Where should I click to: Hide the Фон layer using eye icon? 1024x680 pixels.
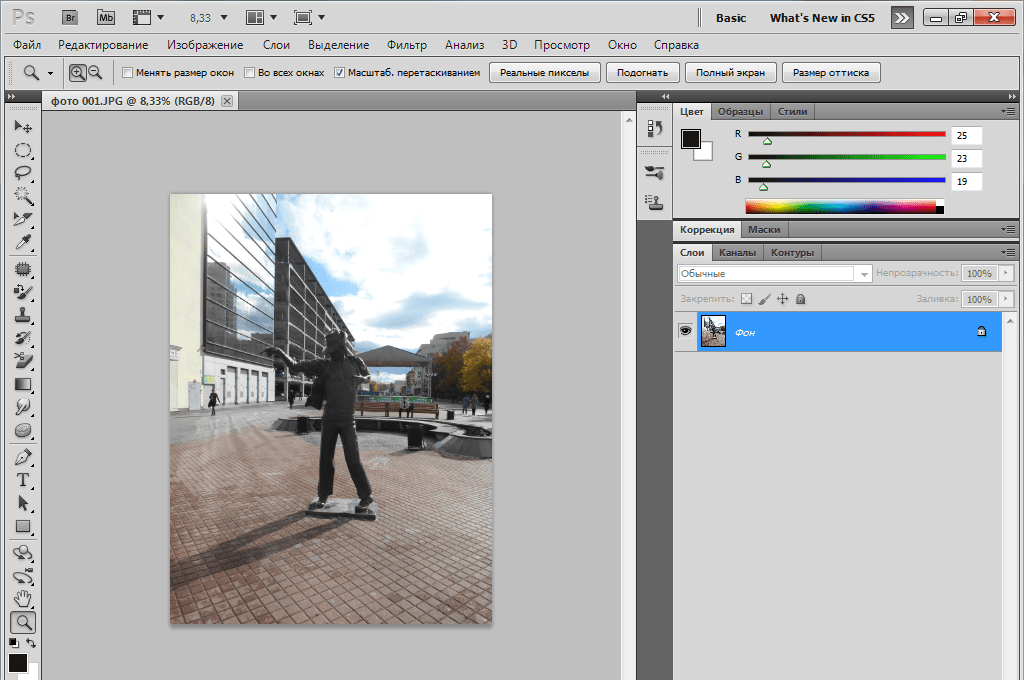[x=686, y=330]
